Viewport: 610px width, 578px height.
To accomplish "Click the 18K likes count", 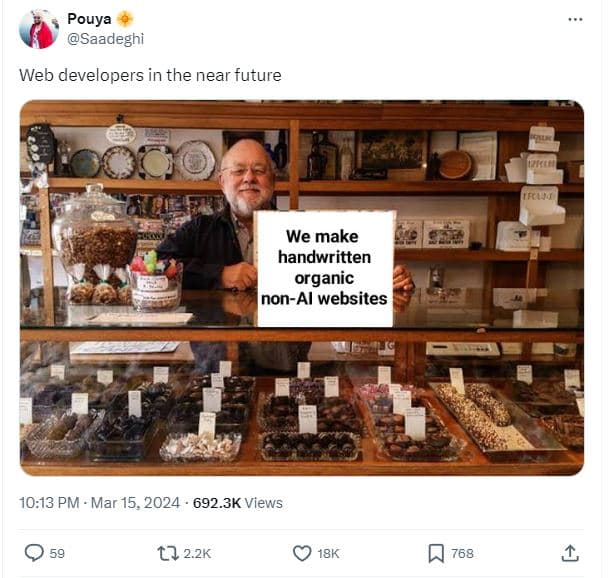I will (x=328, y=553).
